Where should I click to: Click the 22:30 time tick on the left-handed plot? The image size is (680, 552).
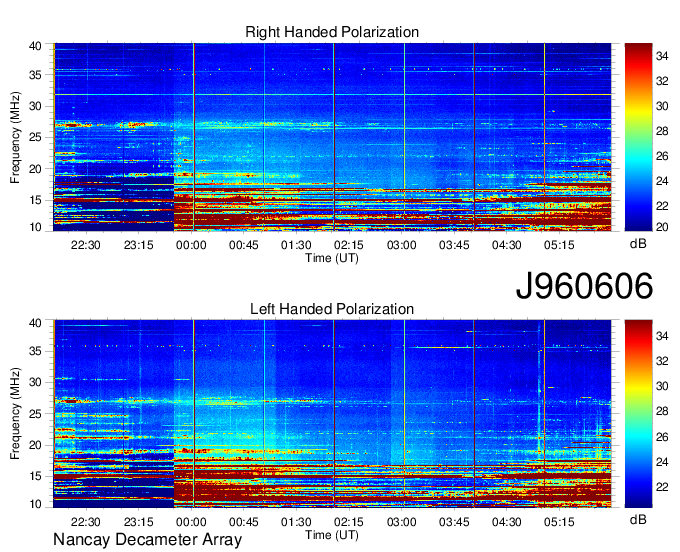[x=86, y=522]
